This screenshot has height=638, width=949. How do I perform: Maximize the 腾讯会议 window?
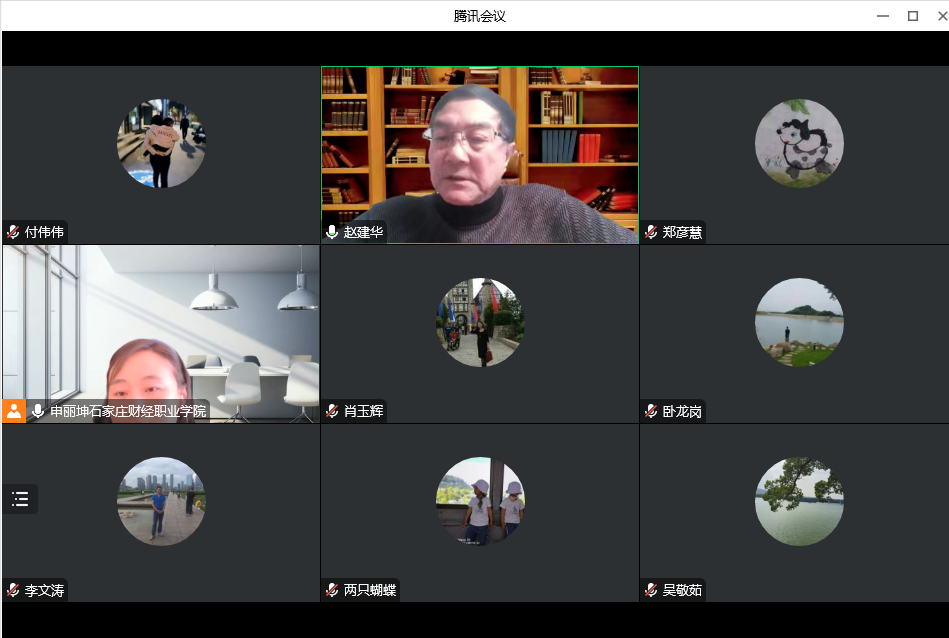[x=912, y=15]
